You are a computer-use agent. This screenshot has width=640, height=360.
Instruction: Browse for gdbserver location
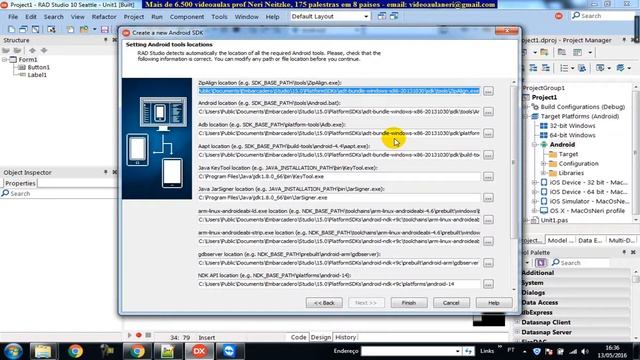click(488, 263)
